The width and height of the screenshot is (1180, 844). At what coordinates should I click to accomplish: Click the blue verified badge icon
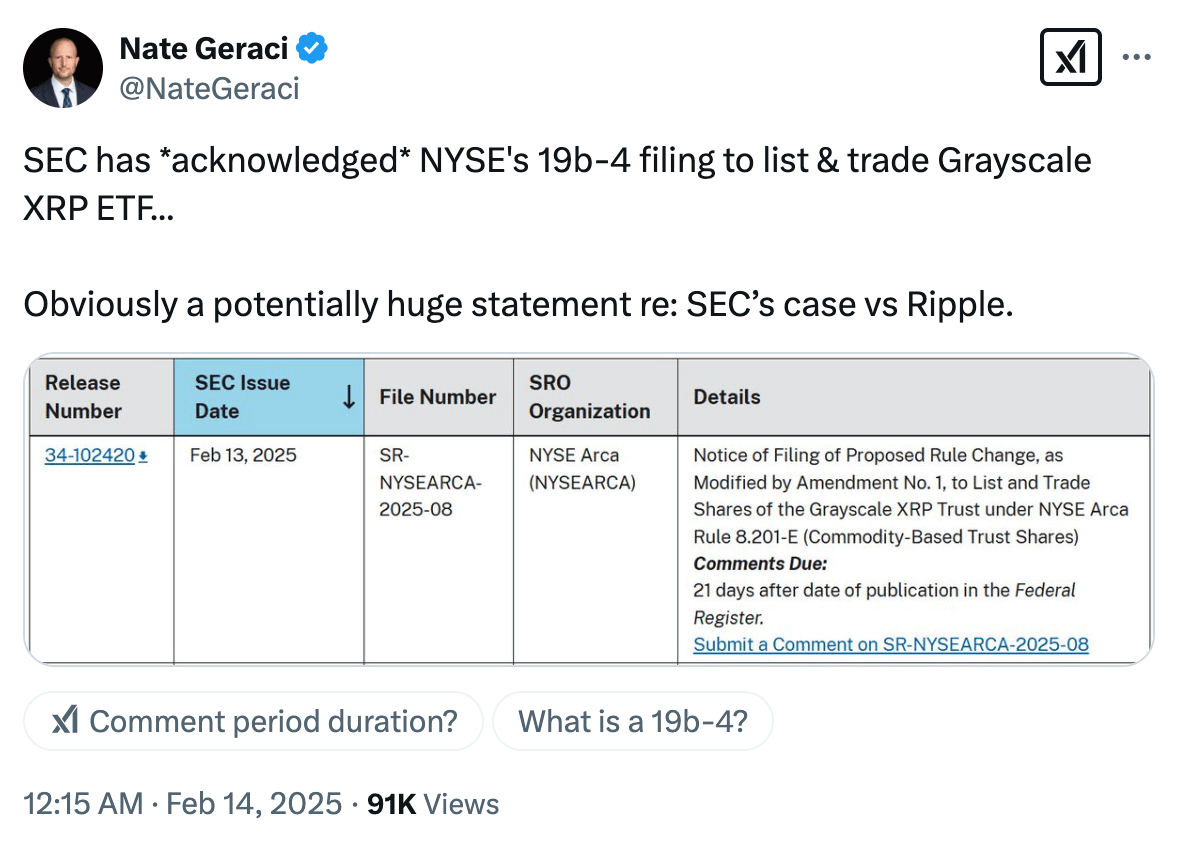(x=313, y=47)
